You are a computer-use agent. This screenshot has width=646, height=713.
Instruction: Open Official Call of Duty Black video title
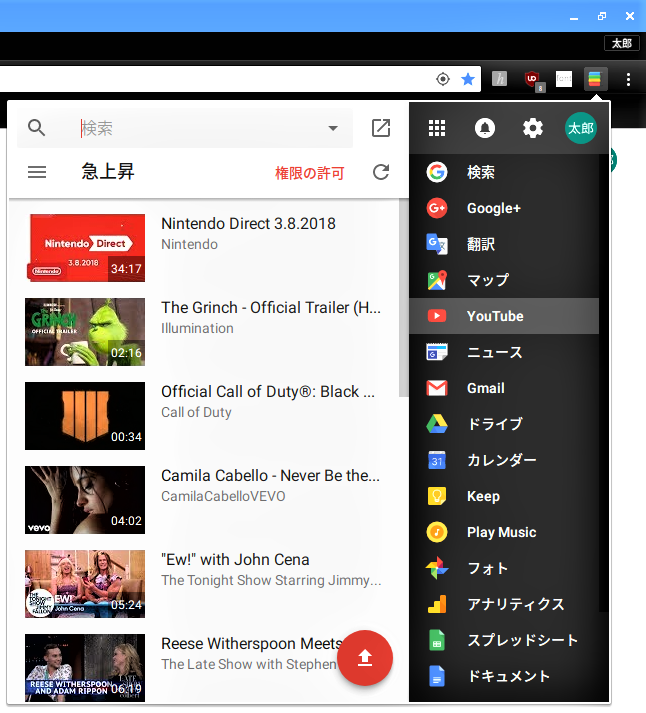268,392
